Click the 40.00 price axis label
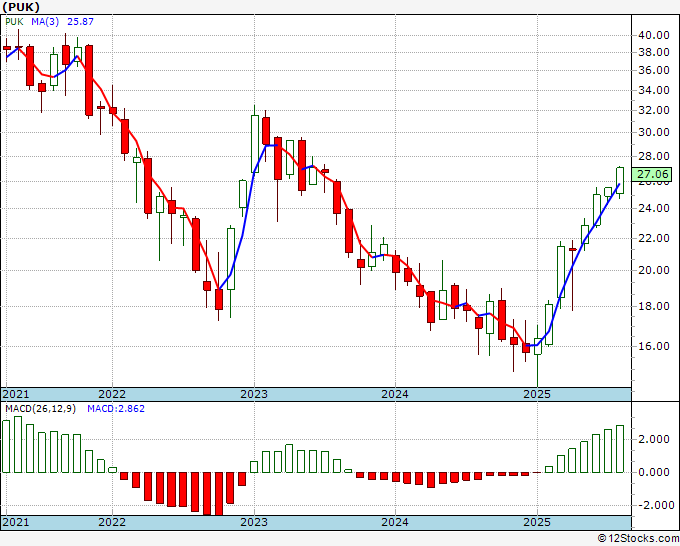 tap(654, 35)
